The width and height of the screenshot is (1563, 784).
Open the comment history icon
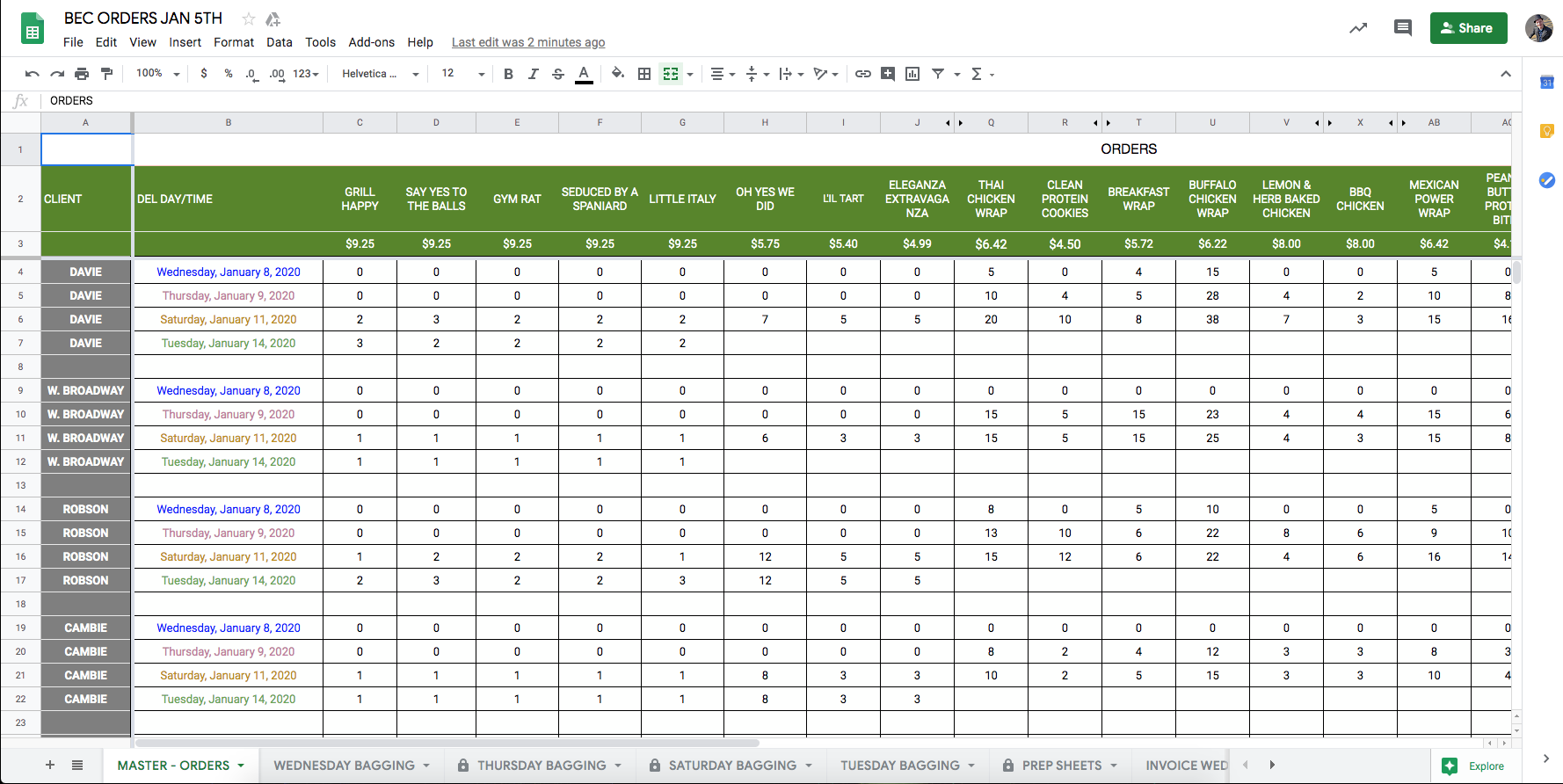(x=1402, y=28)
